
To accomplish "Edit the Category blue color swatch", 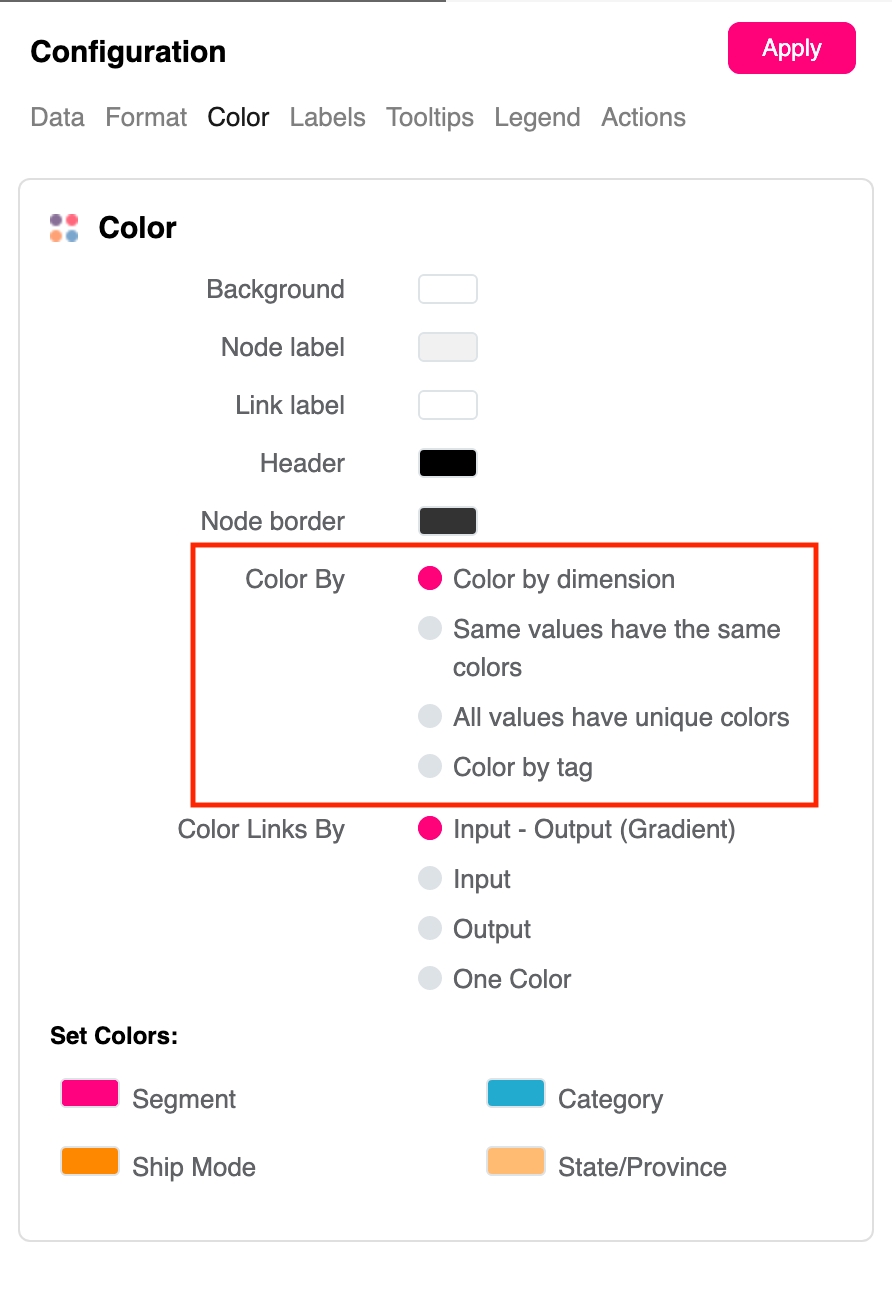I will (x=516, y=1093).
